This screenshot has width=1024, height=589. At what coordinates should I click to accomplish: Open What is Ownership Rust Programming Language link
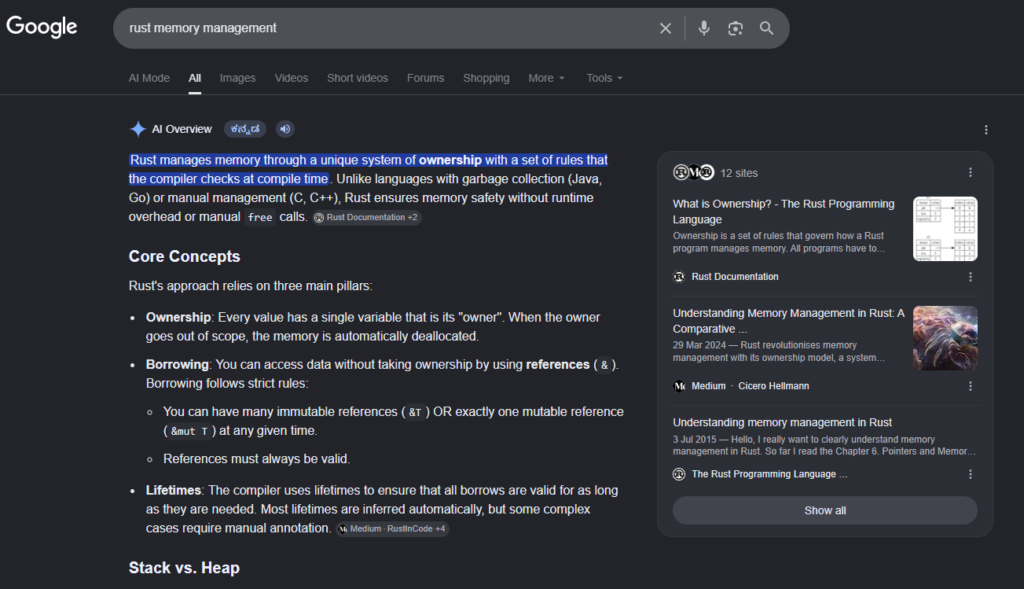click(x=784, y=212)
